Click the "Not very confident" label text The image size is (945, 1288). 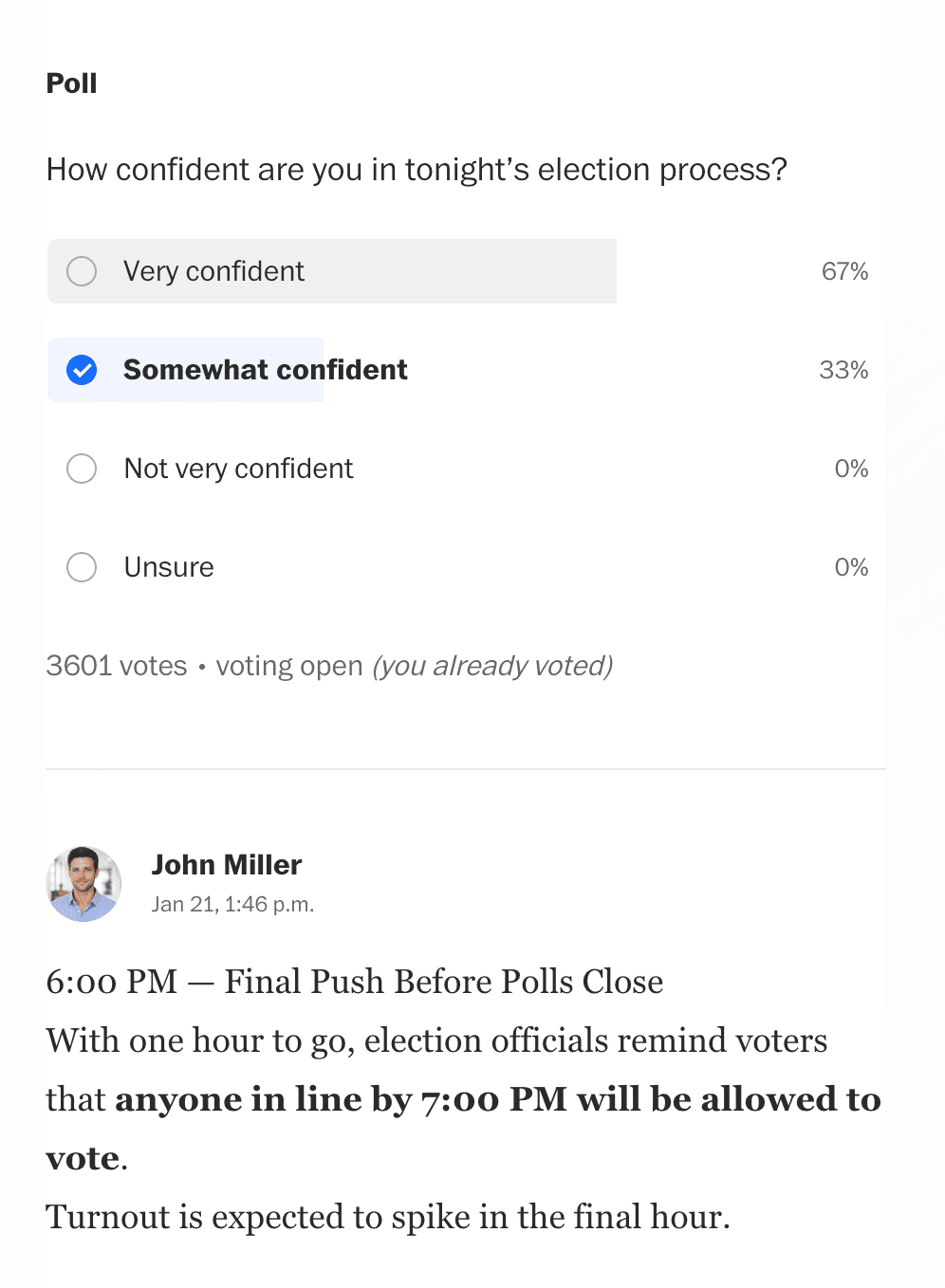[238, 469]
